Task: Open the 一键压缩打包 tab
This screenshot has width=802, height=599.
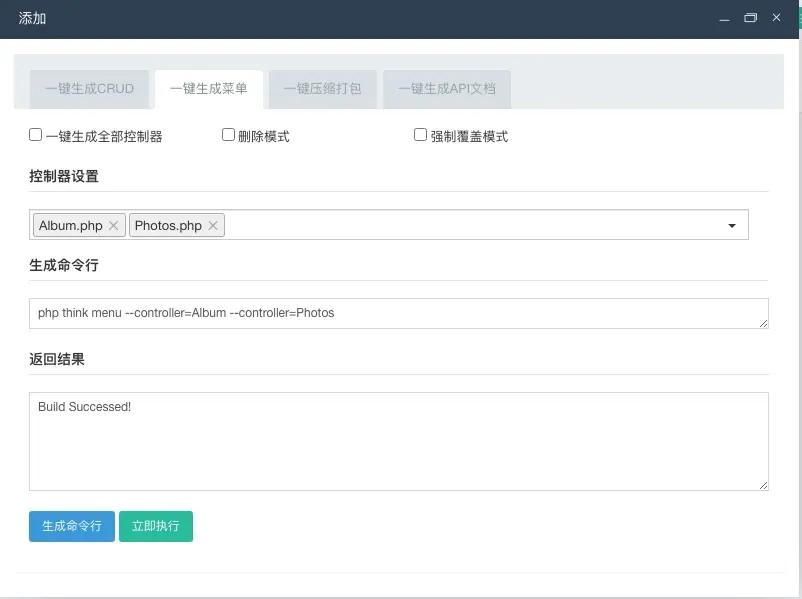Action: 323,89
